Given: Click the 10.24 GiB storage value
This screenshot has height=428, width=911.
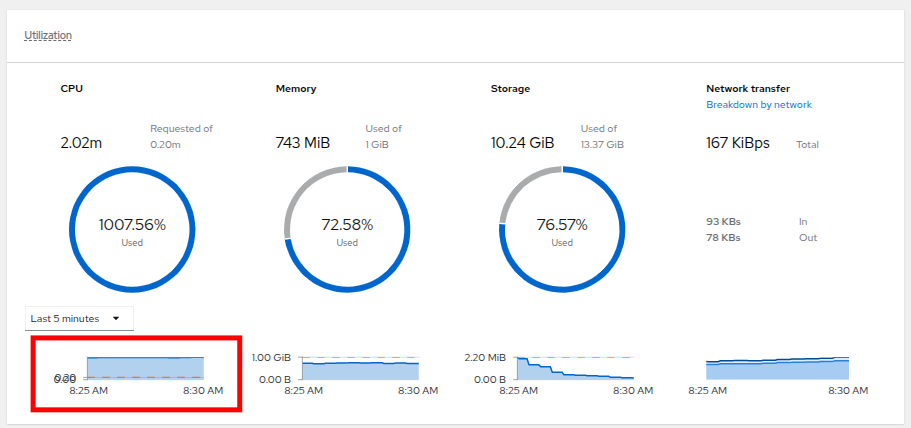Looking at the screenshot, I should point(522,143).
